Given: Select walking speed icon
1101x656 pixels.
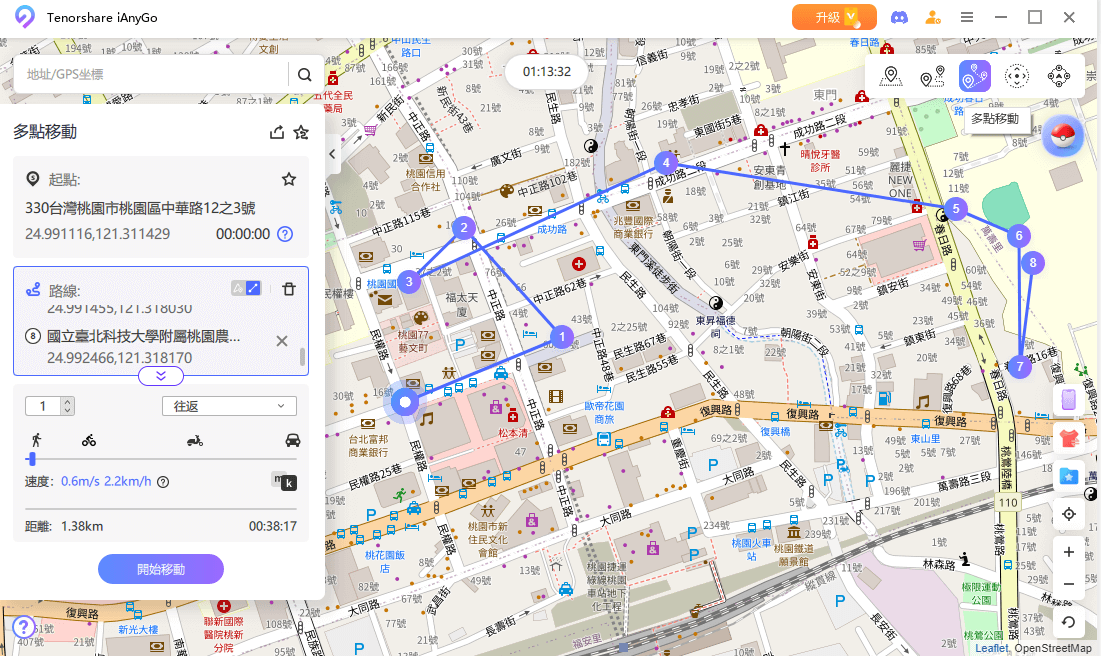Looking at the screenshot, I should pos(36,440).
